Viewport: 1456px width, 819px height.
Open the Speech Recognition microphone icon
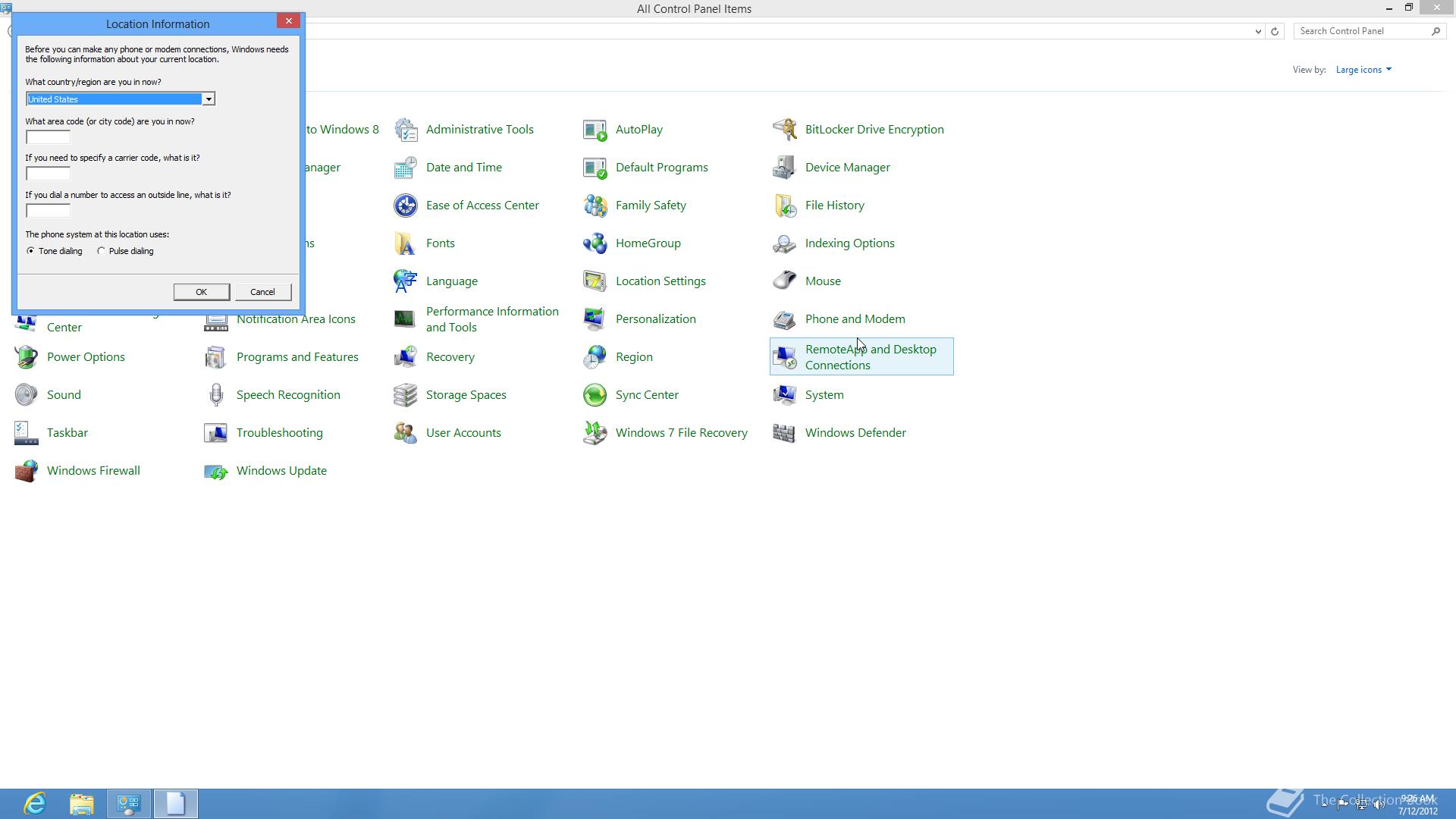(216, 395)
